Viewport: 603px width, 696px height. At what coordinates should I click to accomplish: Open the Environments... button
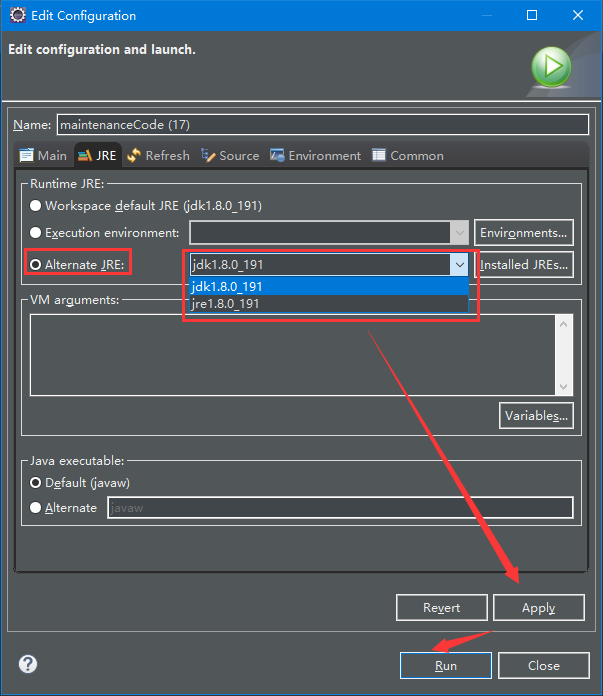524,233
